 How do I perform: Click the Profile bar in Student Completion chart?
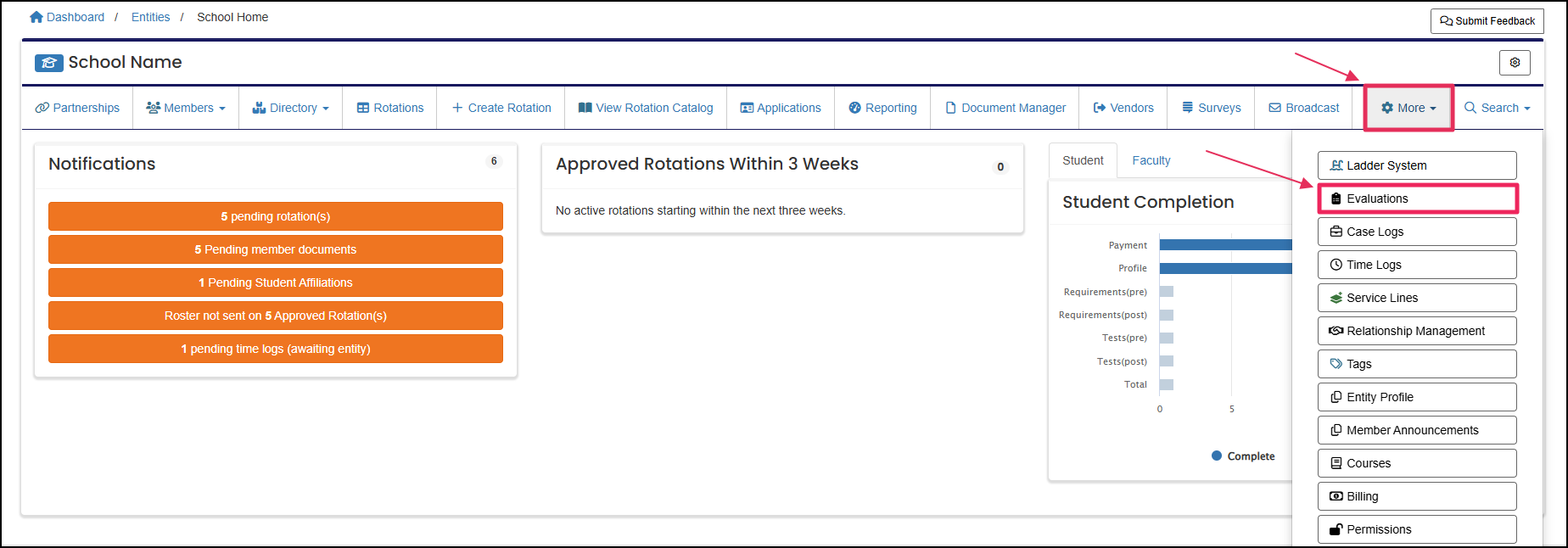tap(1226, 268)
